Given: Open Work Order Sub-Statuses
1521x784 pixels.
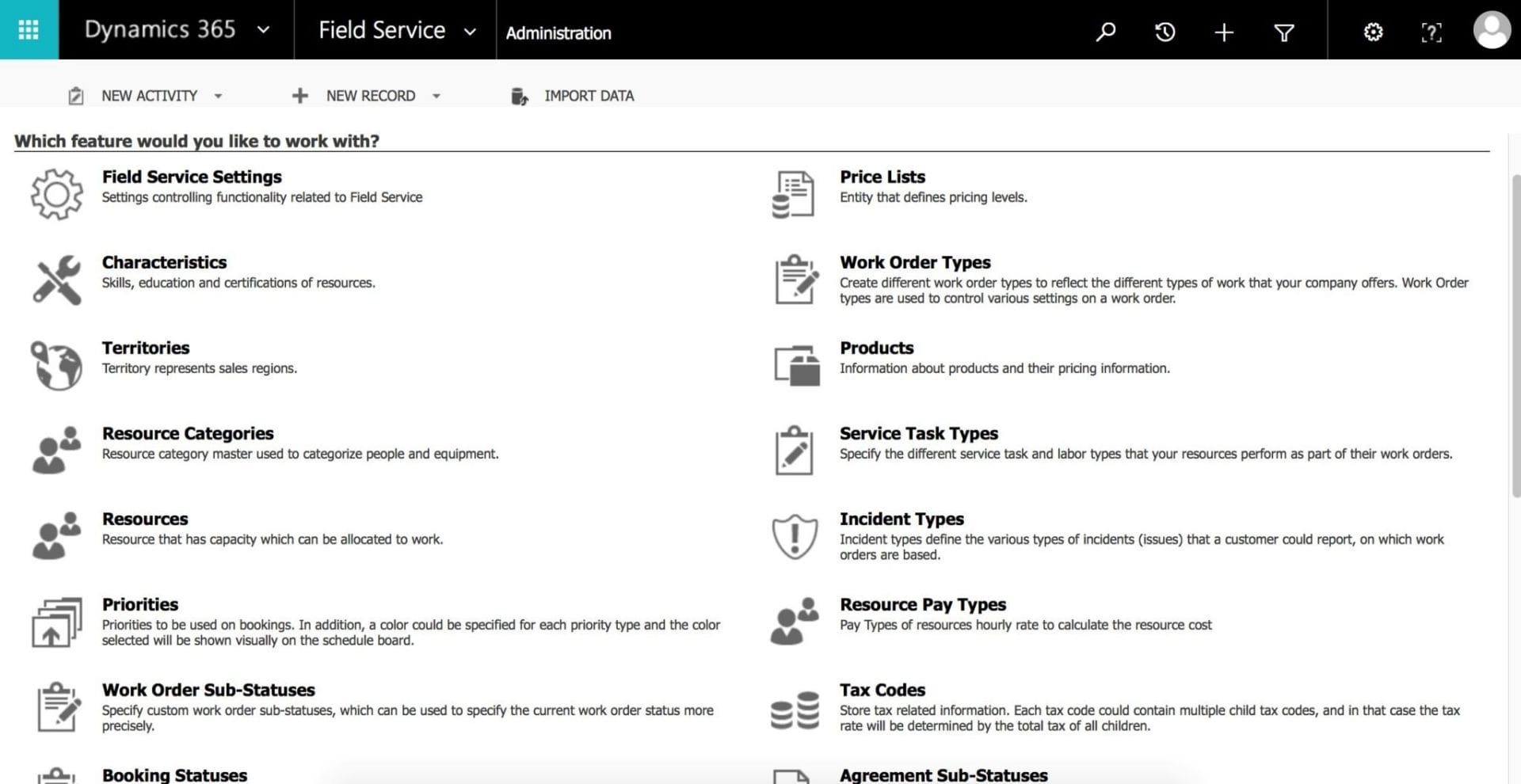Looking at the screenshot, I should click(208, 690).
